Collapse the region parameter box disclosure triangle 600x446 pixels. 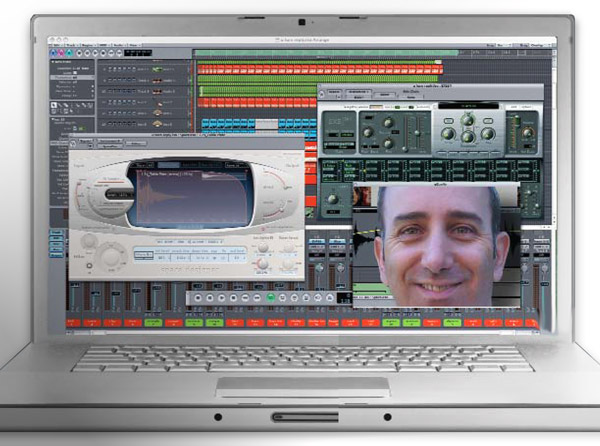pos(53,61)
